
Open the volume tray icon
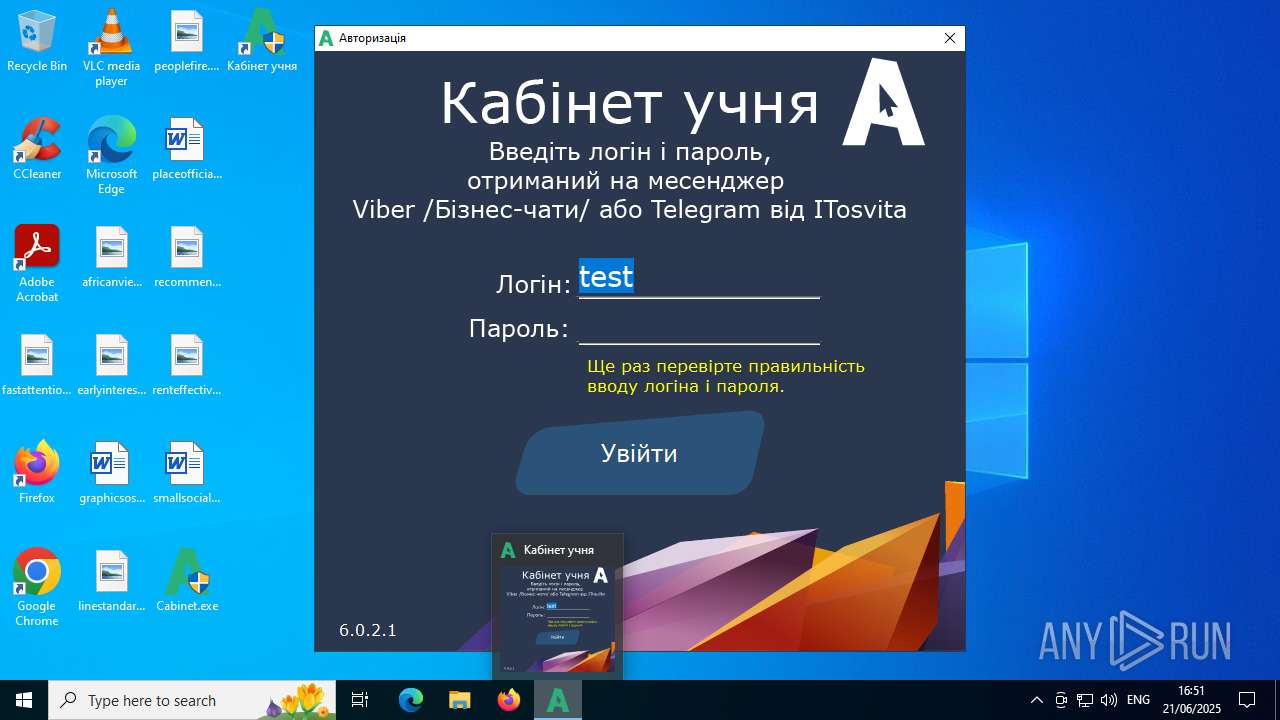[1109, 700]
